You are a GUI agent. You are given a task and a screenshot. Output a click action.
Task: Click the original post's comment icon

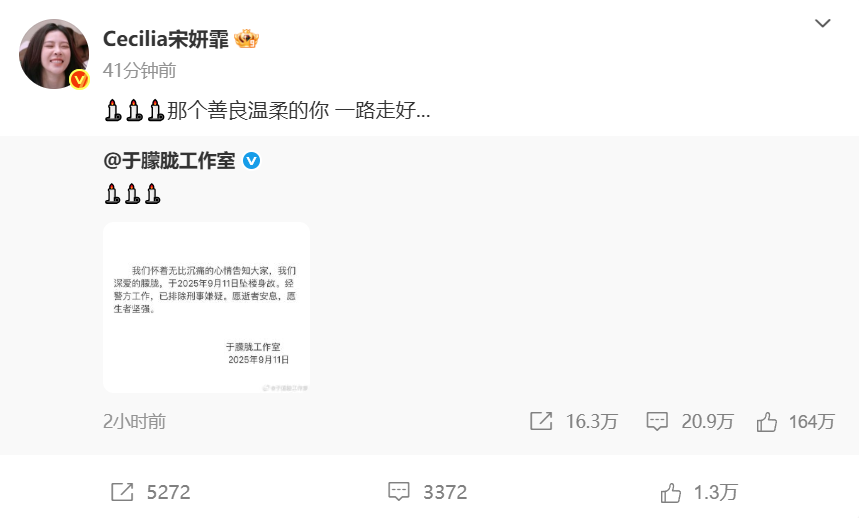pos(657,421)
